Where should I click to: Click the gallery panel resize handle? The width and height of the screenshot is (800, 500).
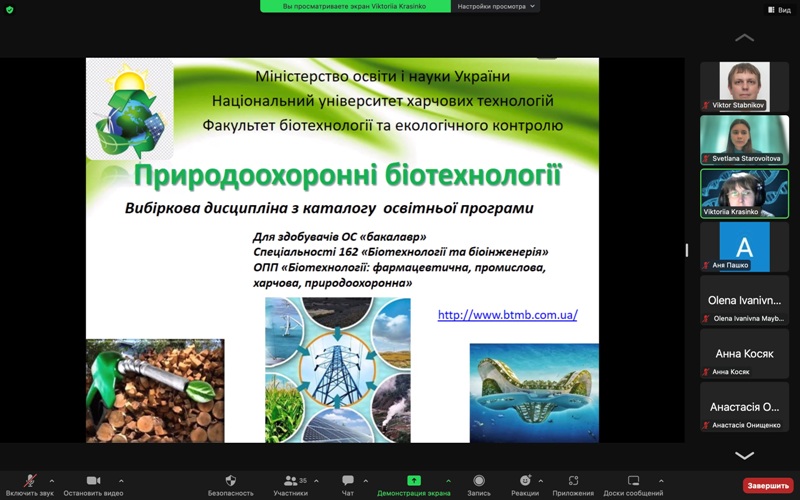point(687,250)
